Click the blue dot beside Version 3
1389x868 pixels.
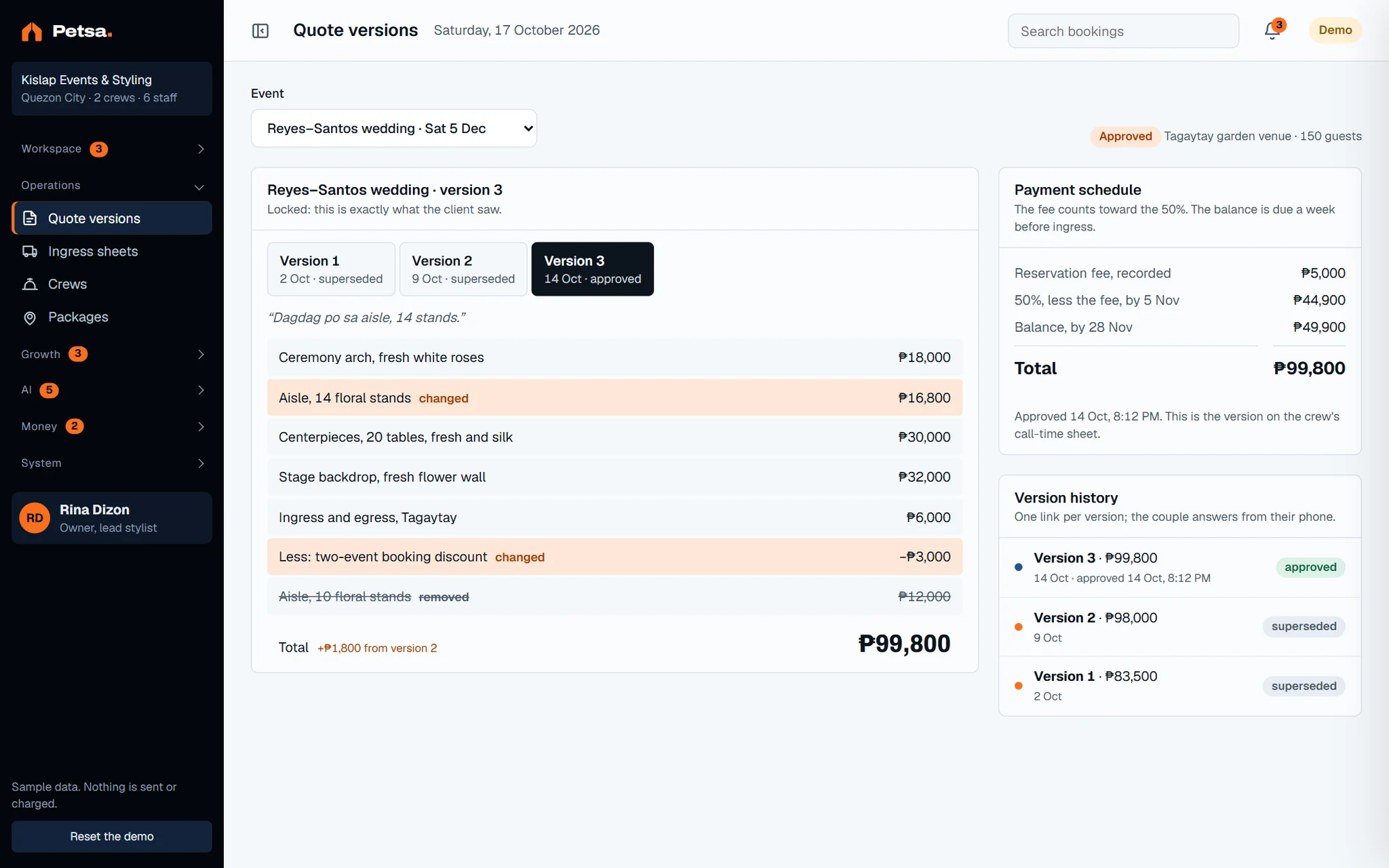click(1018, 567)
